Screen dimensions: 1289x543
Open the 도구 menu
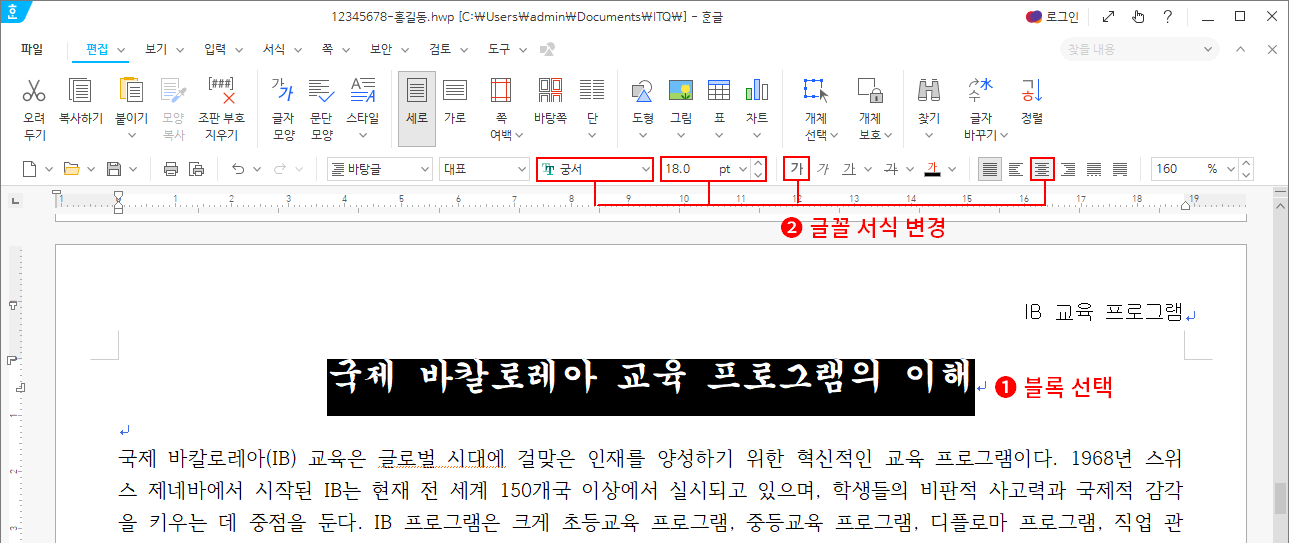pos(499,48)
